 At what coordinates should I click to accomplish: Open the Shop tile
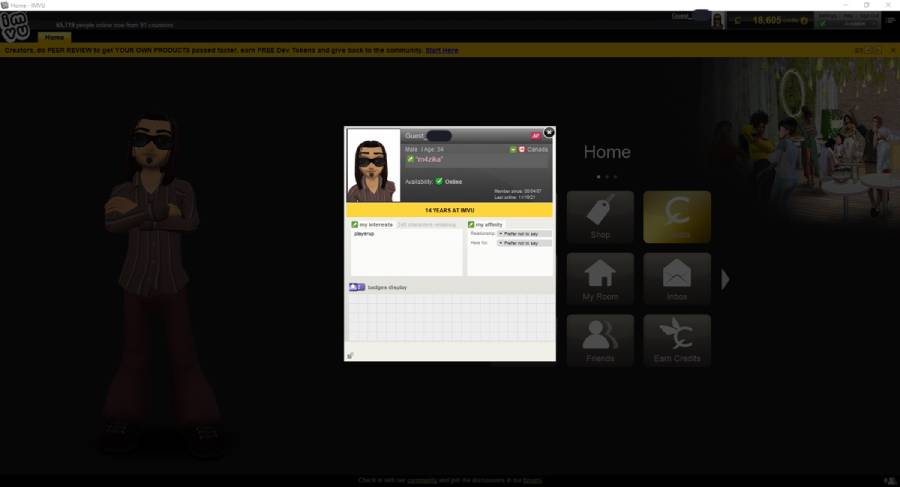pyautogui.click(x=600, y=217)
